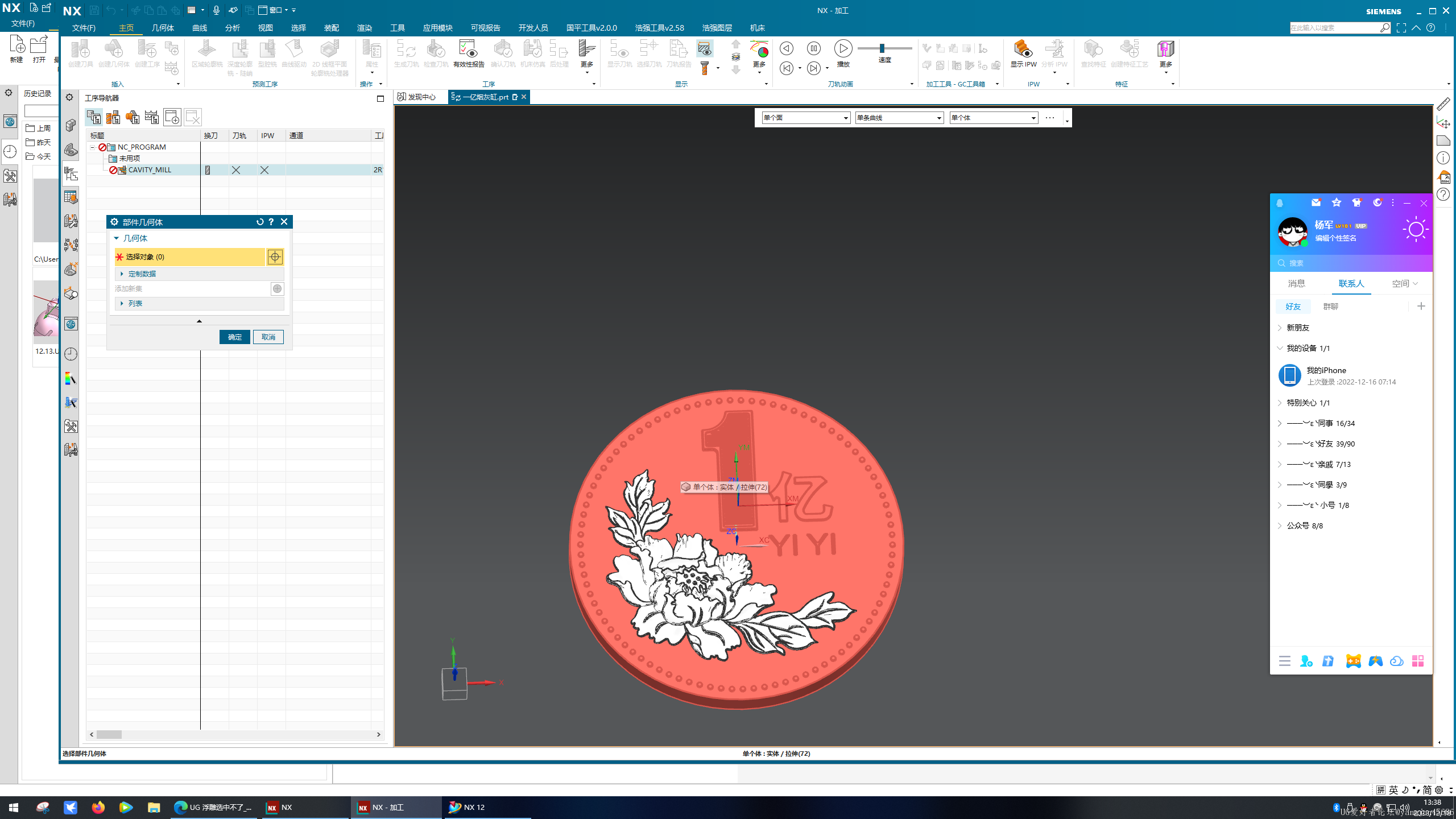Open the 更多 features icon with magenta hole

point(1165,49)
